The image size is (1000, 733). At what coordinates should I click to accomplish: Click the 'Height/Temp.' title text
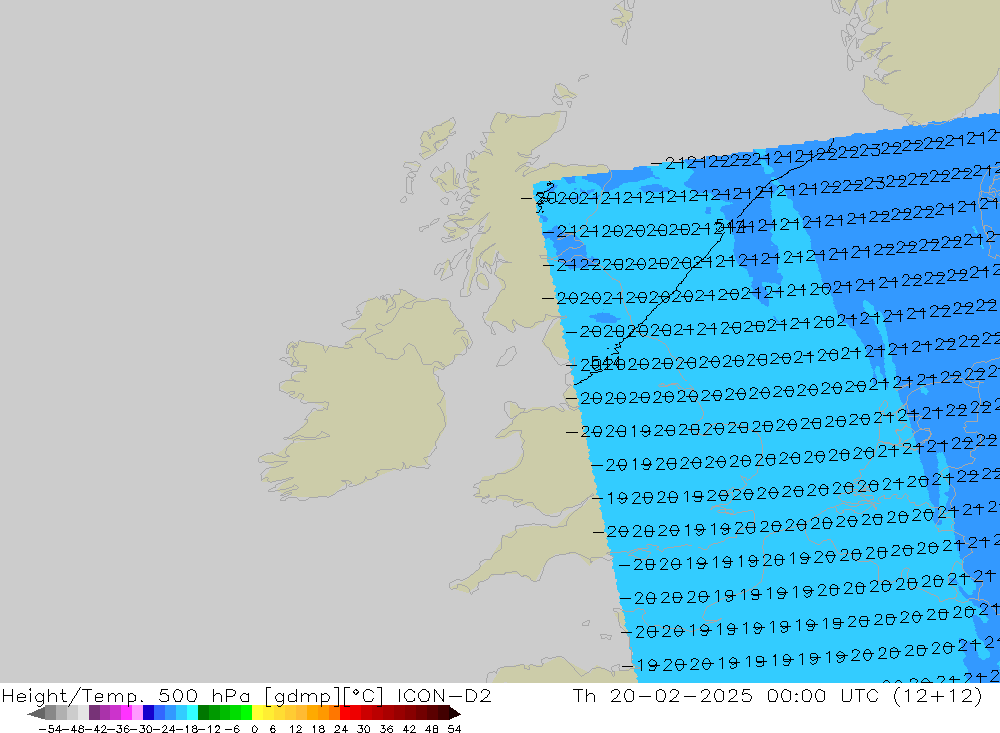click(x=71, y=696)
